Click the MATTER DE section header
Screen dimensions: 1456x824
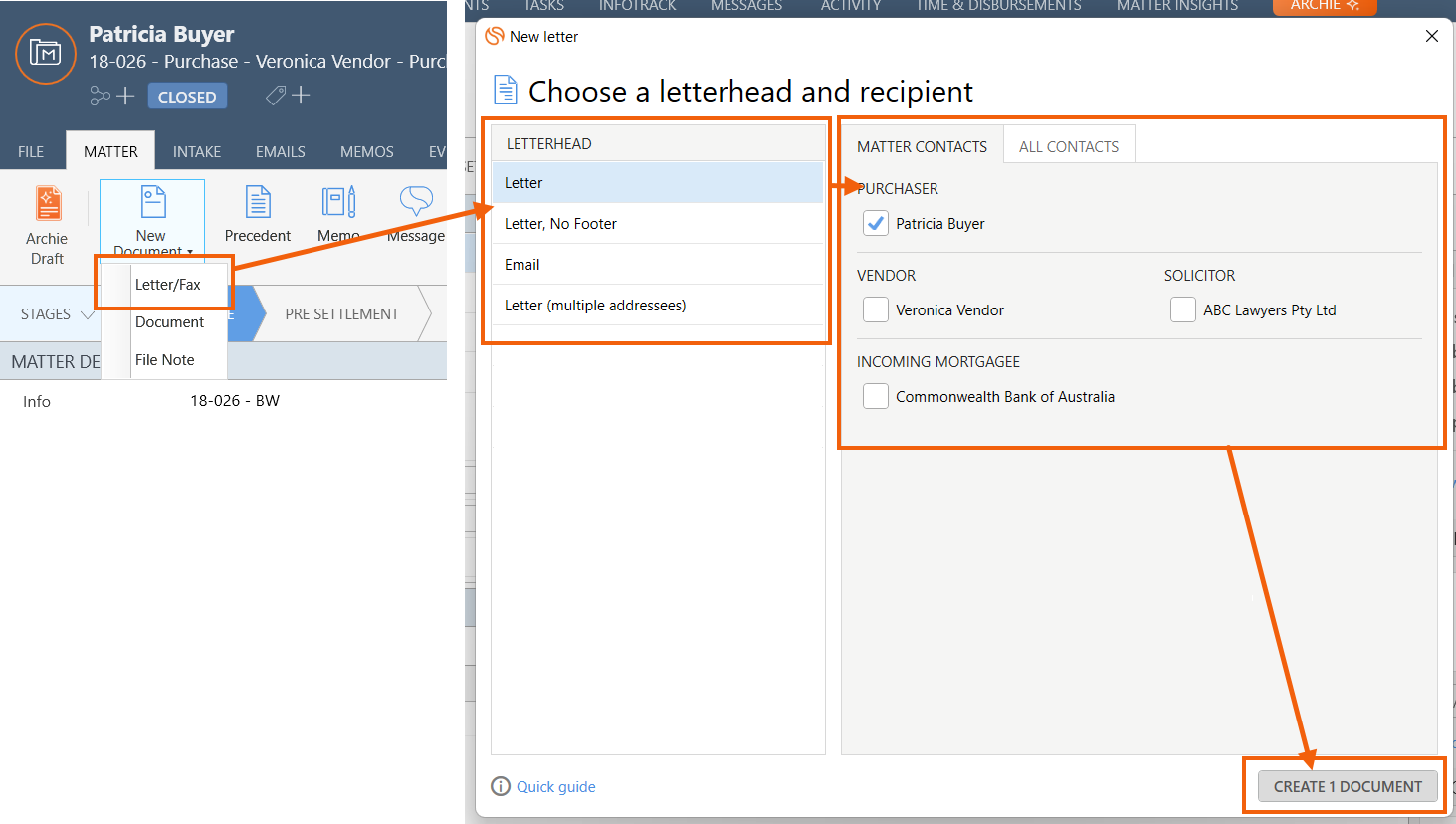[56, 362]
